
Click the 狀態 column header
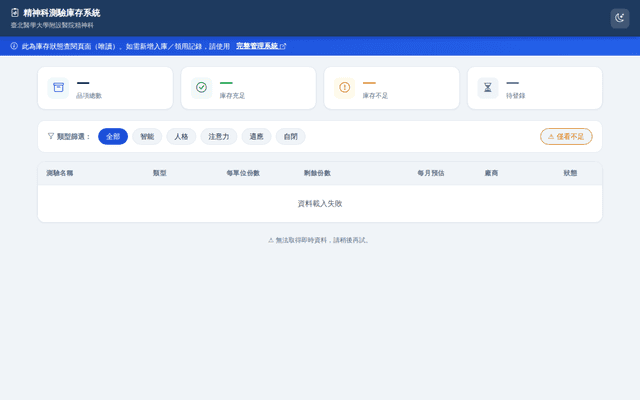(x=570, y=173)
